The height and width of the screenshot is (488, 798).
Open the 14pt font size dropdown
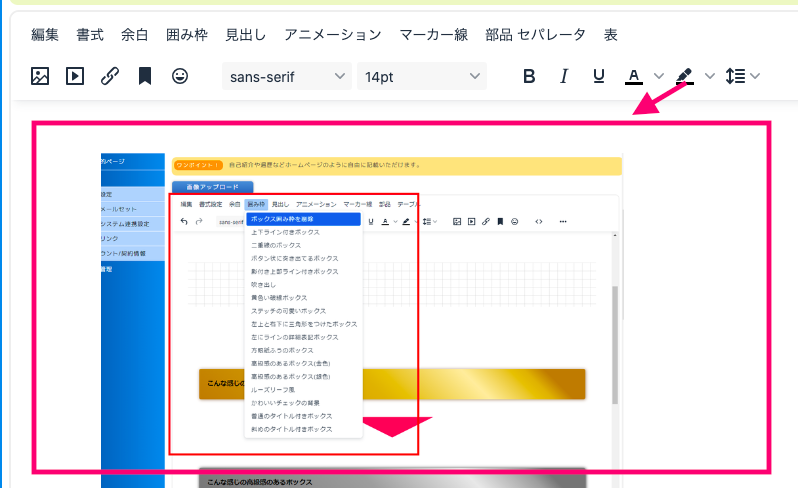click(x=421, y=76)
